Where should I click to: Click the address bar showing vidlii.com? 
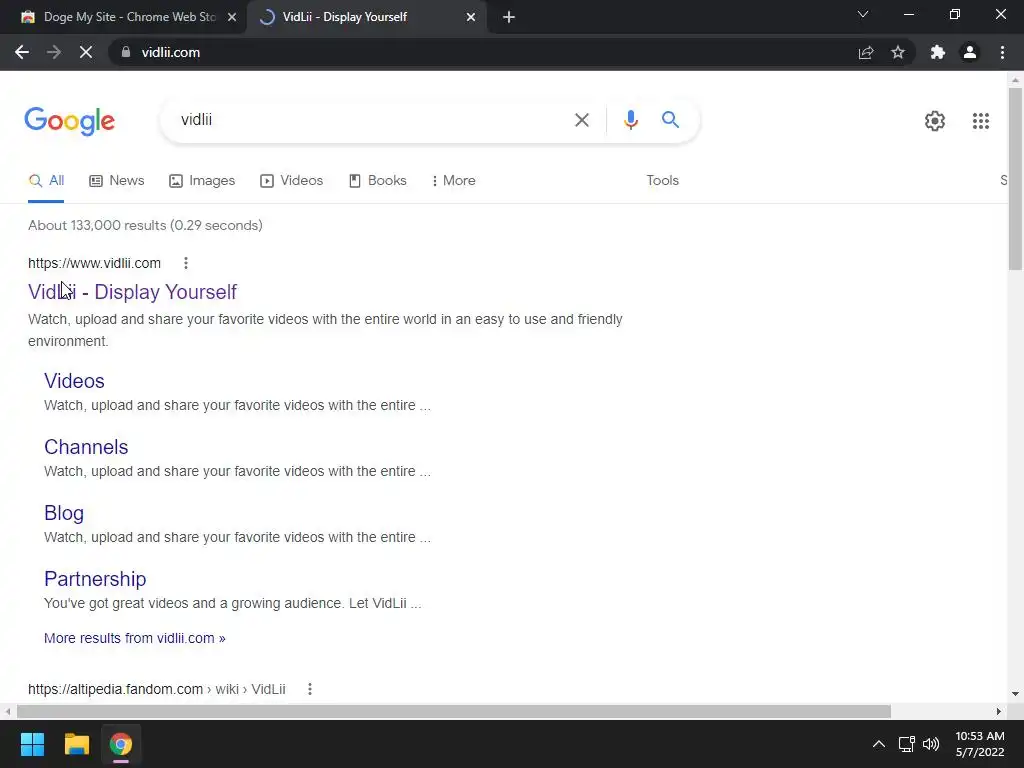coord(483,52)
